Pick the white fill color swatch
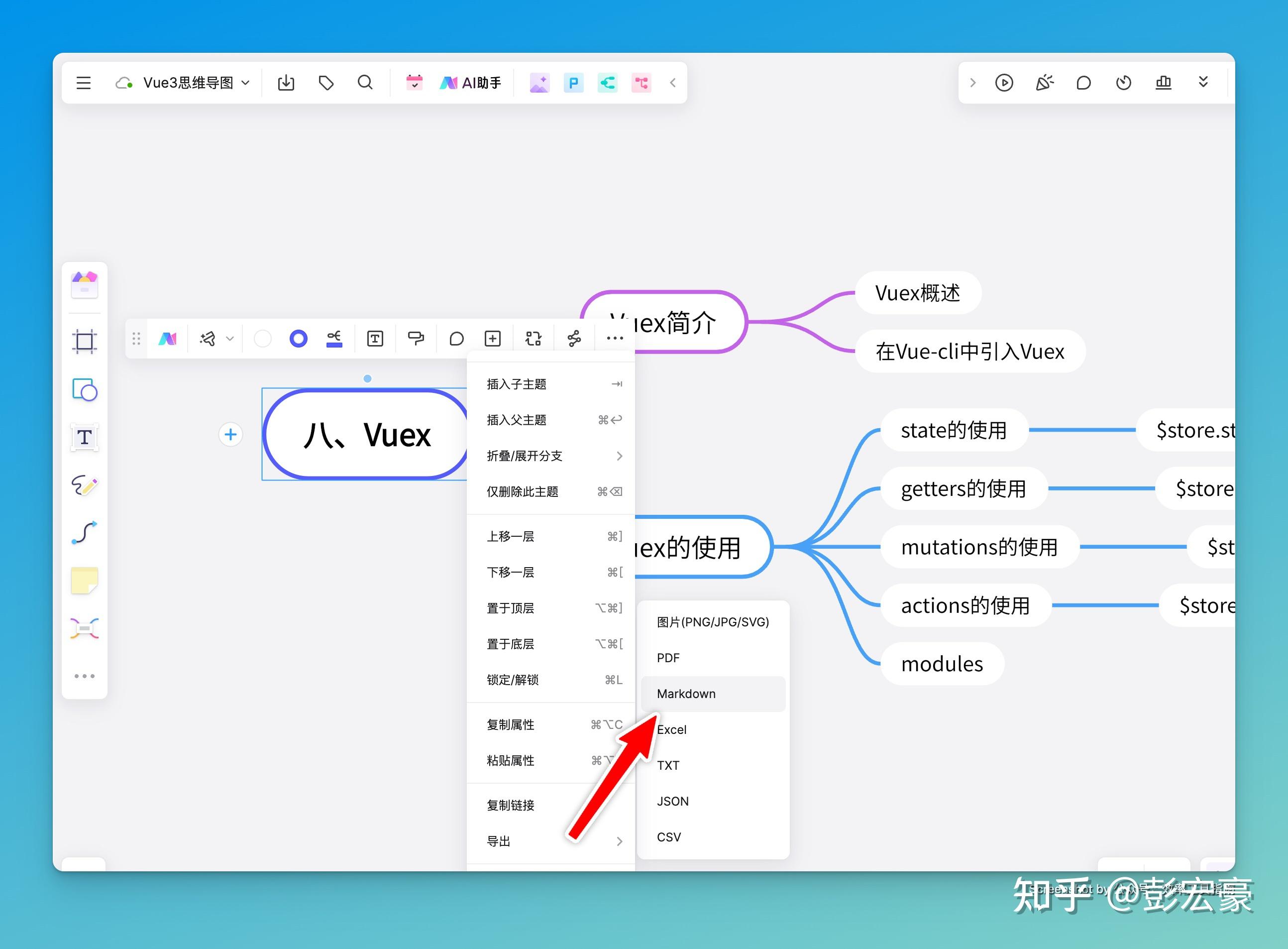Image resolution: width=1288 pixels, height=949 pixels. click(262, 339)
